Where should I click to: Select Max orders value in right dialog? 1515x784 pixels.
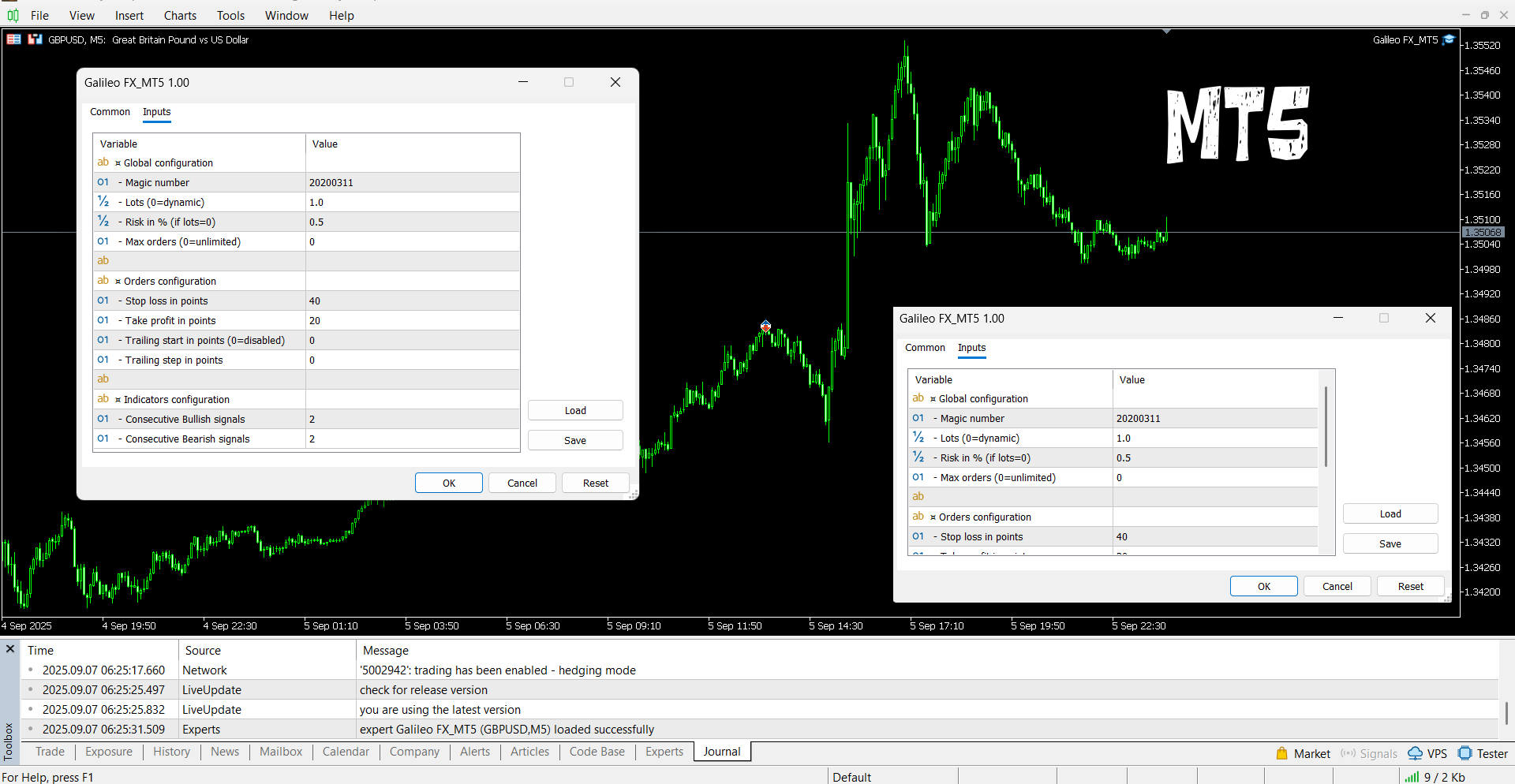click(1215, 477)
